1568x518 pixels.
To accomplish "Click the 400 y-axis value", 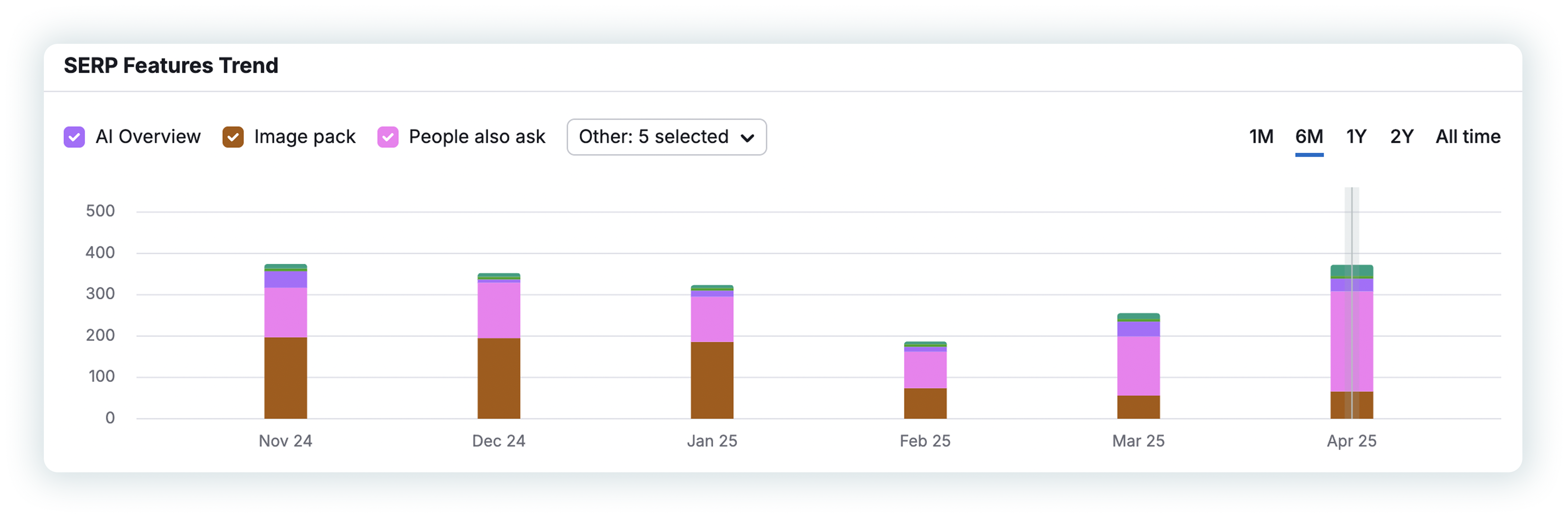I will (100, 252).
